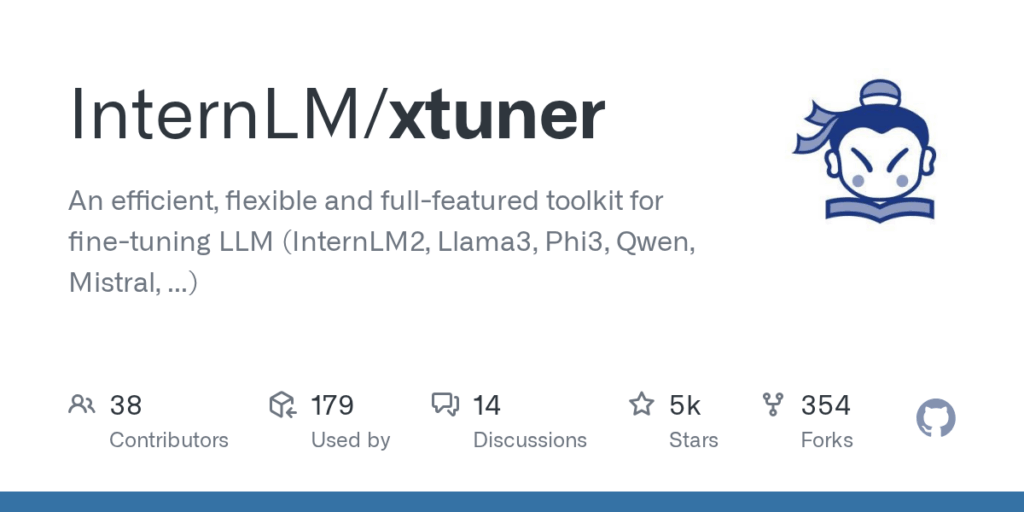Select the Contributors label
The image size is (1024, 512).
pos(169,440)
